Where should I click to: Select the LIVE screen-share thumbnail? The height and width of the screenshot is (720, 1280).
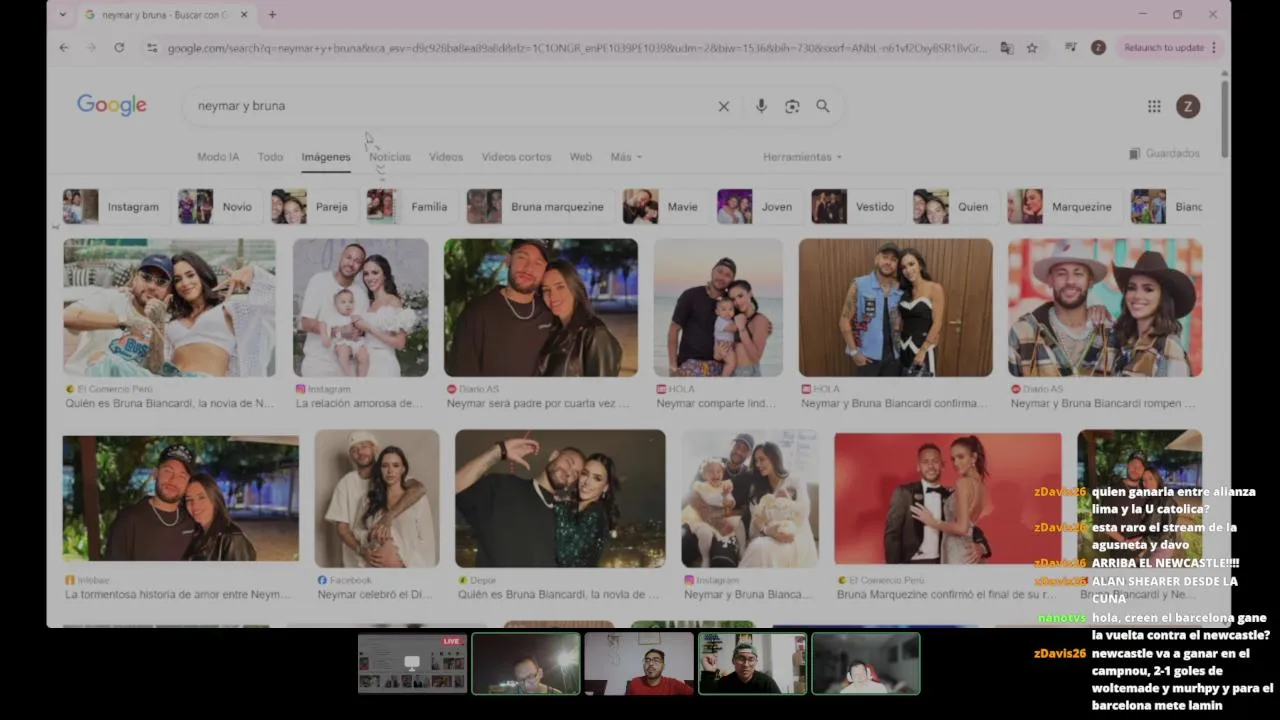pyautogui.click(x=412, y=663)
